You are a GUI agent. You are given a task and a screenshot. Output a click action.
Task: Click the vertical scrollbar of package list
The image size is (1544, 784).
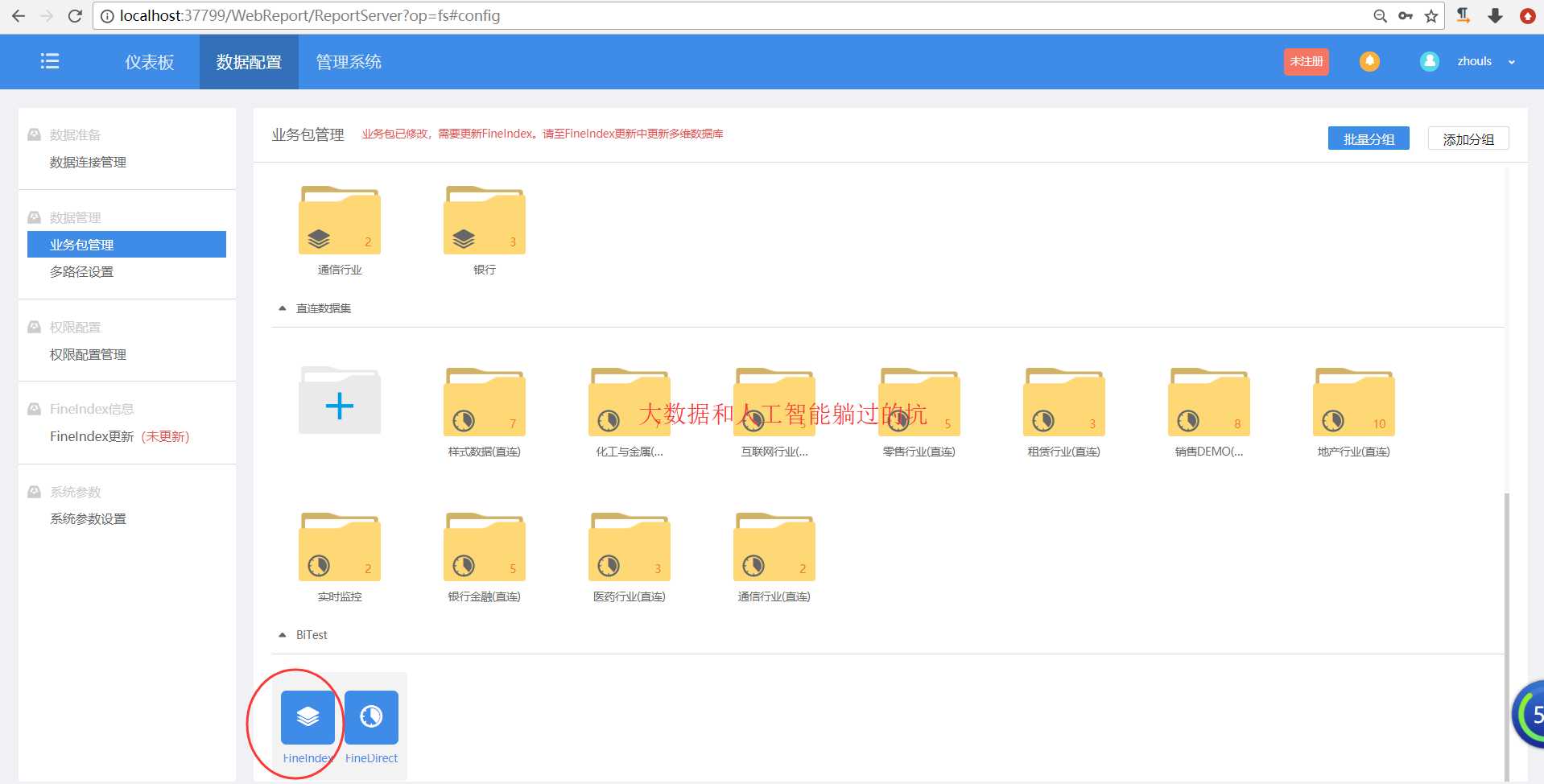[x=1507, y=636]
